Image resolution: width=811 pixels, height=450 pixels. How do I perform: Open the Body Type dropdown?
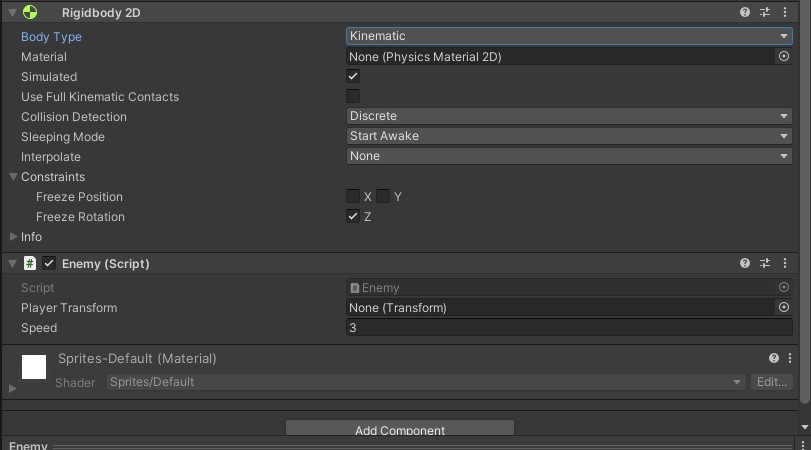(x=569, y=36)
